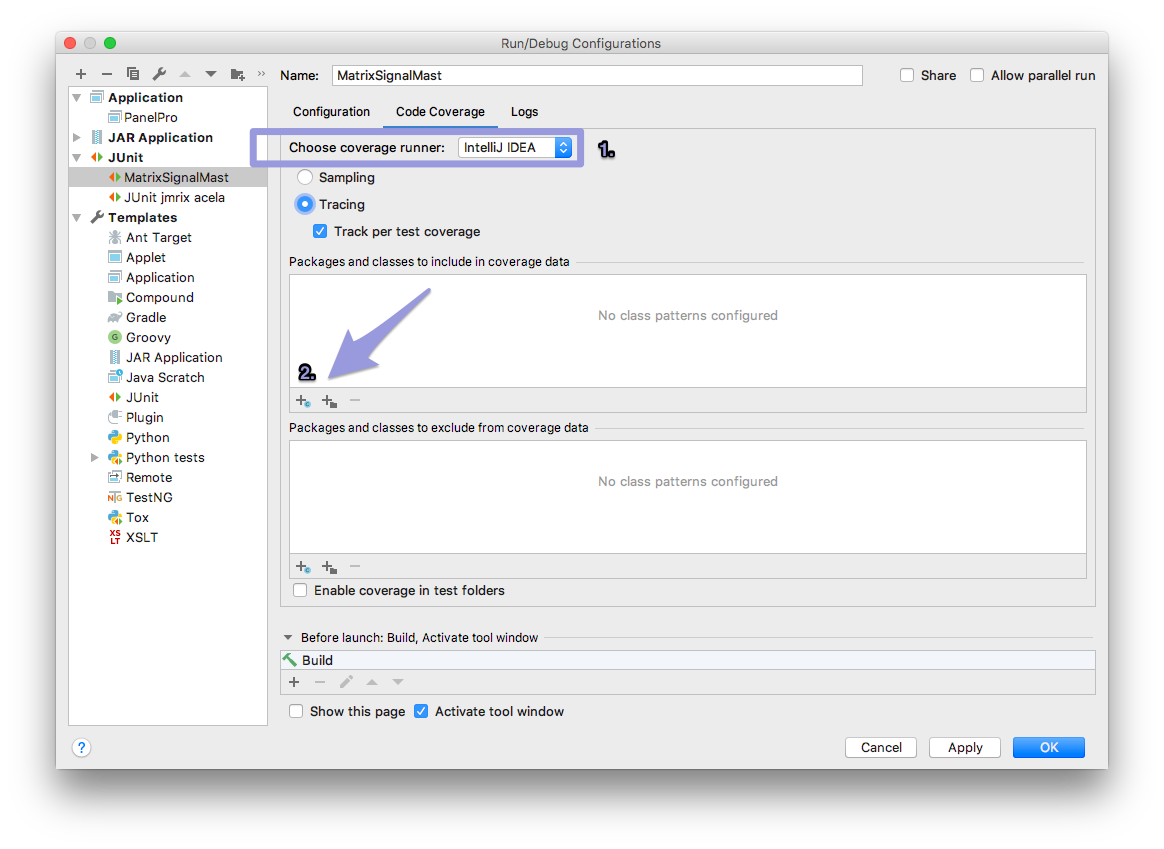
Task: Enable Allow parallel run checkbox
Action: [x=977, y=75]
